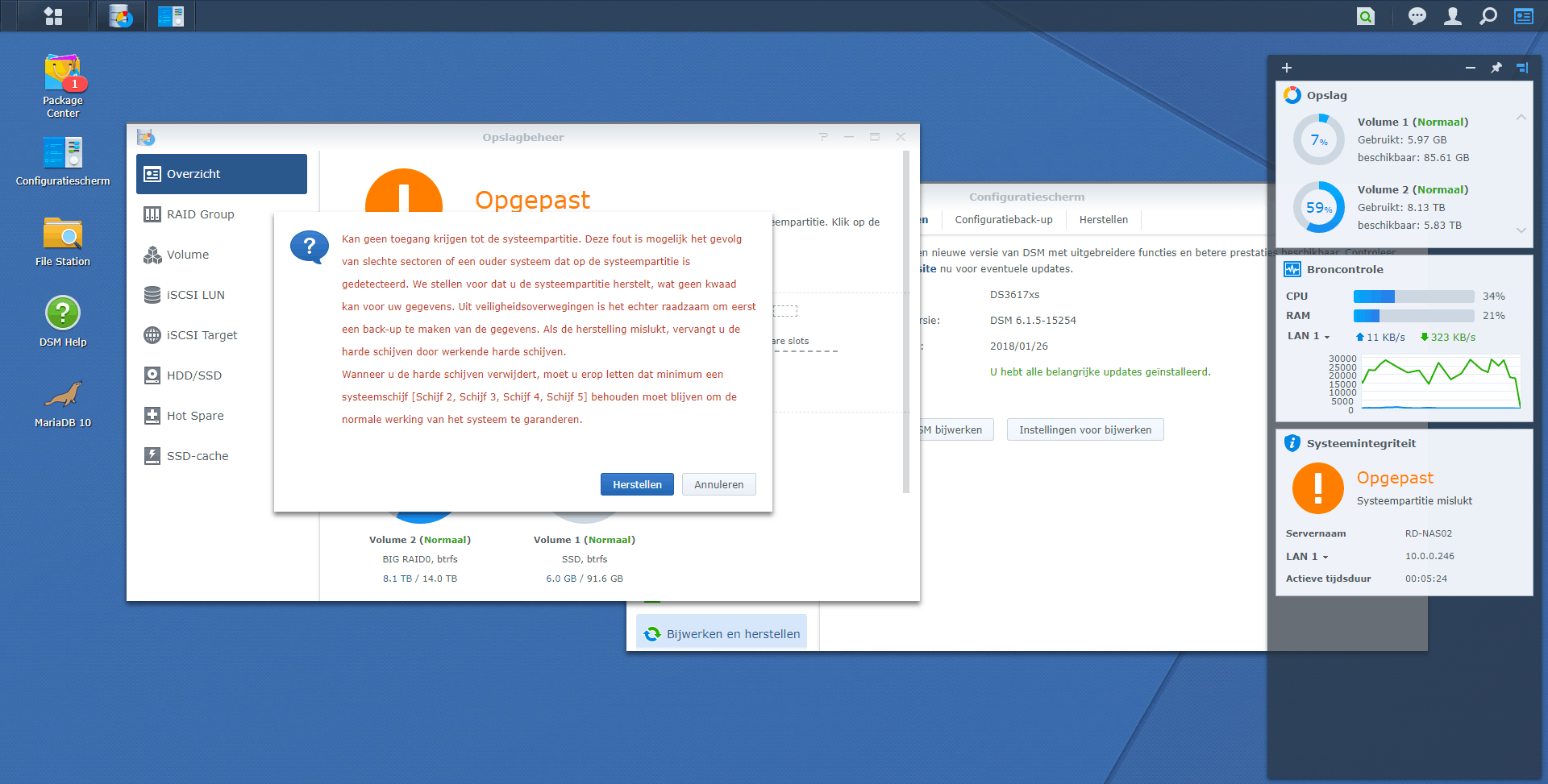Click Annuleren to cancel dialog
Screen dimensions: 1548x784
[x=719, y=484]
